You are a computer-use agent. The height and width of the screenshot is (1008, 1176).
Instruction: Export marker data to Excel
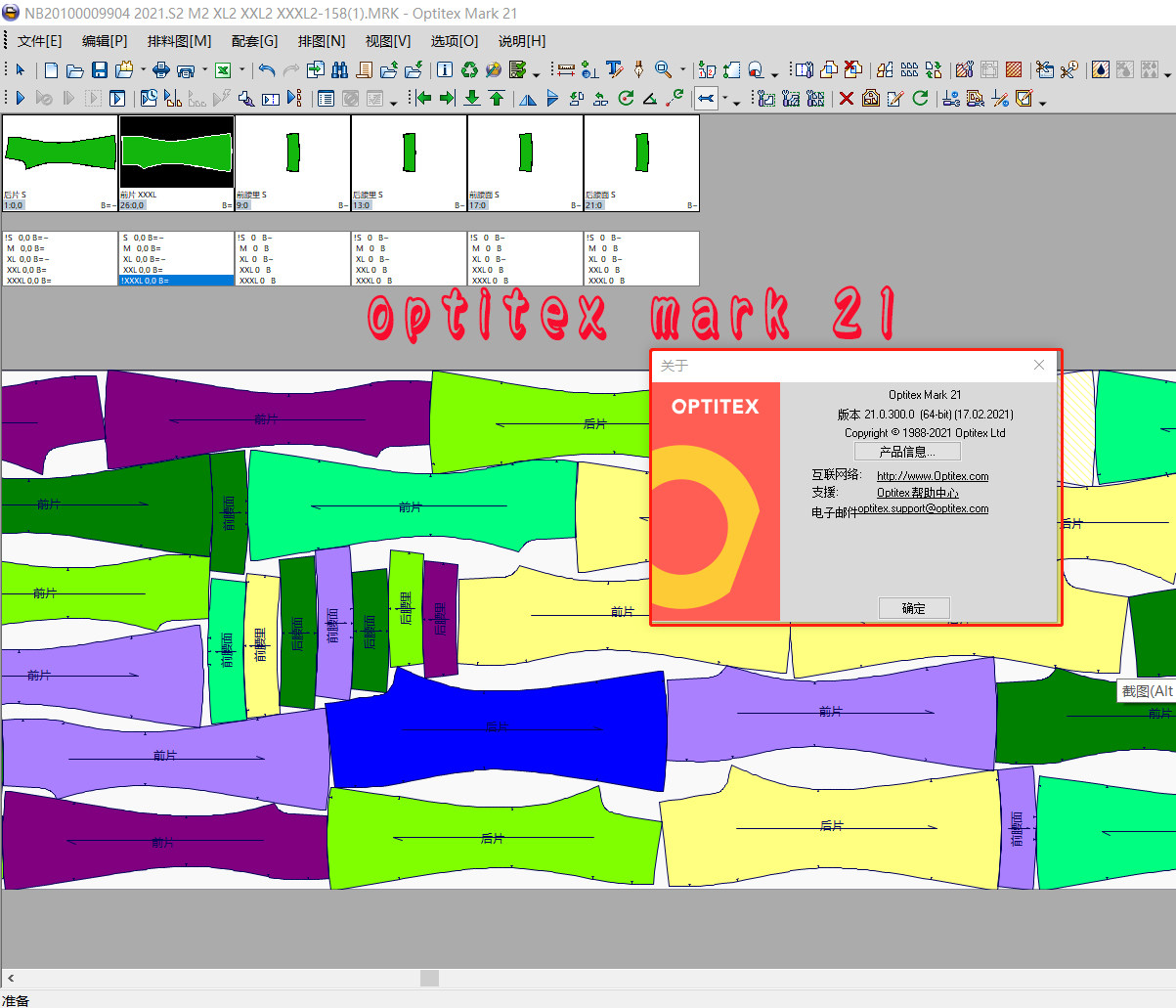tap(223, 69)
